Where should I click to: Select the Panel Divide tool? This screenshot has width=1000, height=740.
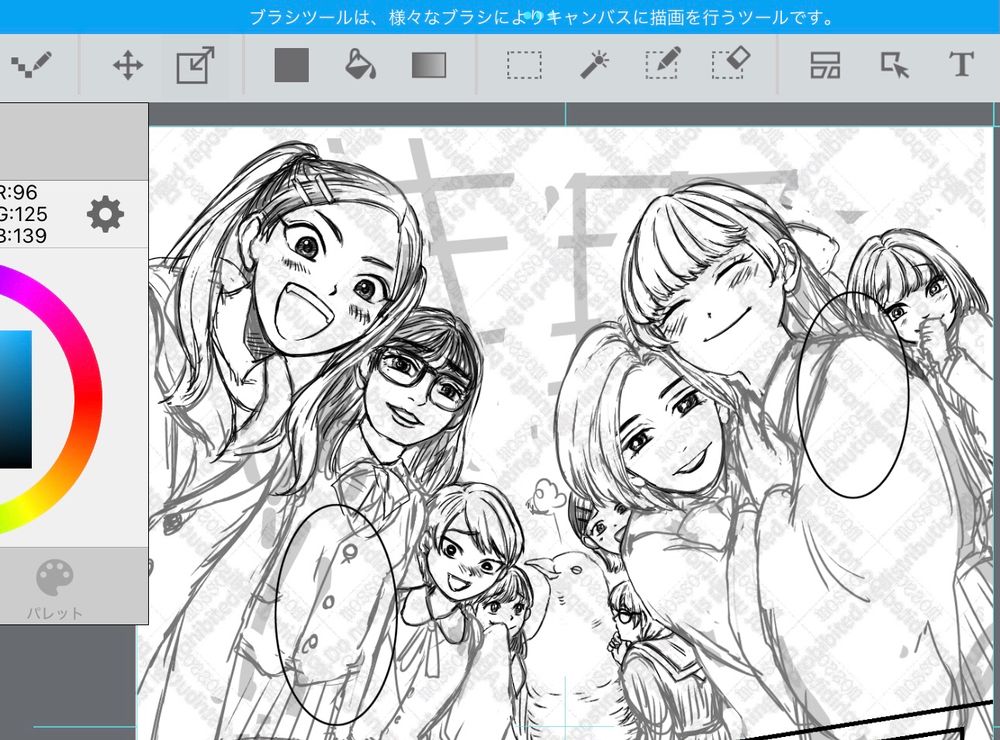coord(825,65)
